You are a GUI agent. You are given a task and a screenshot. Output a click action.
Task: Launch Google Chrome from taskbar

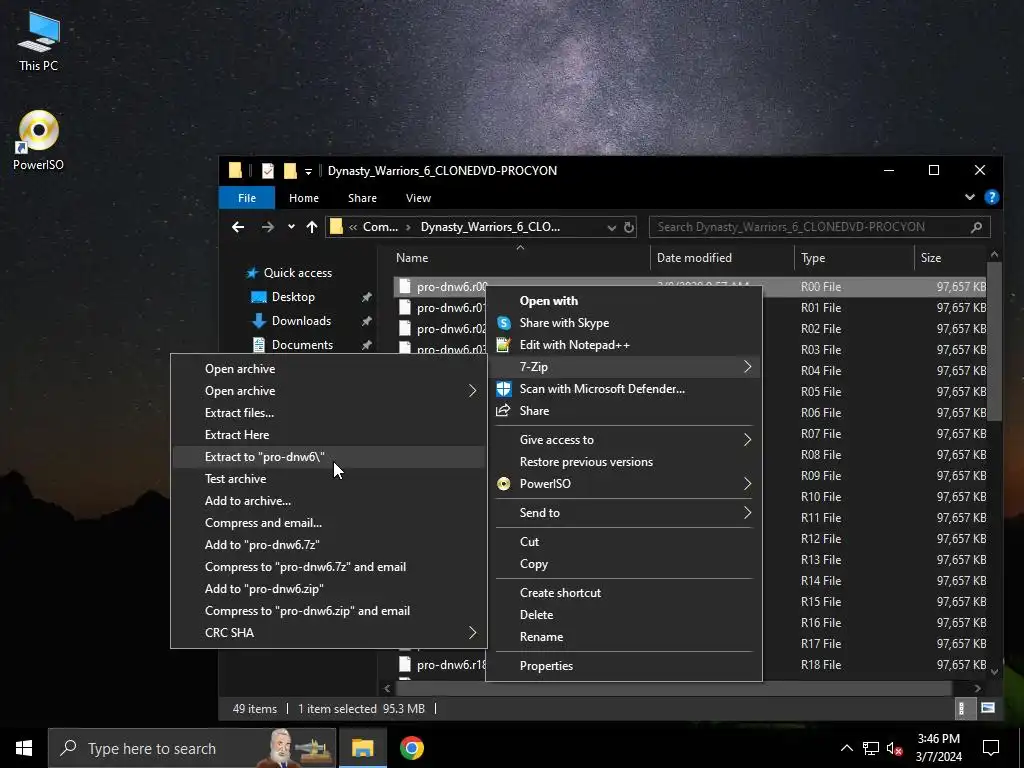tap(411, 748)
